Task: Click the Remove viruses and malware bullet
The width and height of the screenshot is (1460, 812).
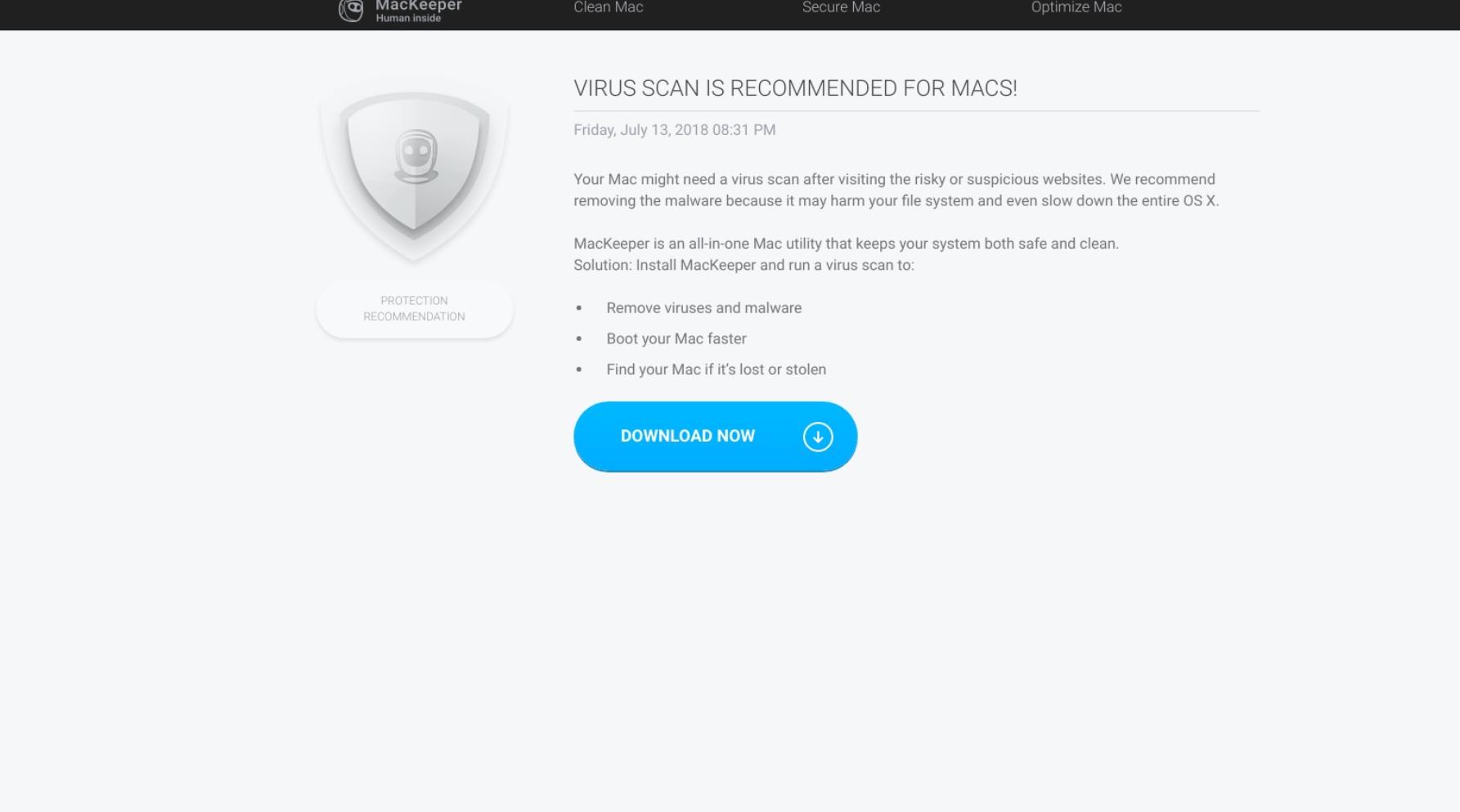Action: coord(704,308)
